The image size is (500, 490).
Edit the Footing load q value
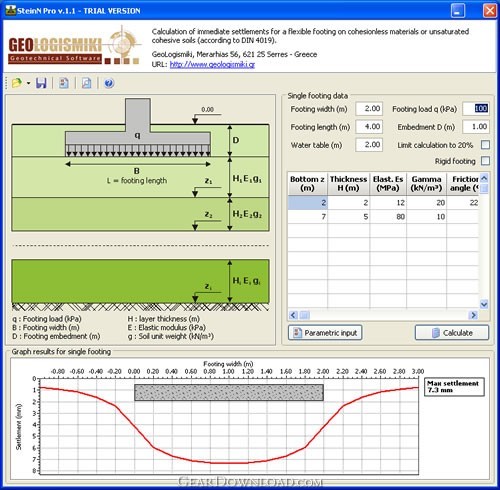(476, 109)
